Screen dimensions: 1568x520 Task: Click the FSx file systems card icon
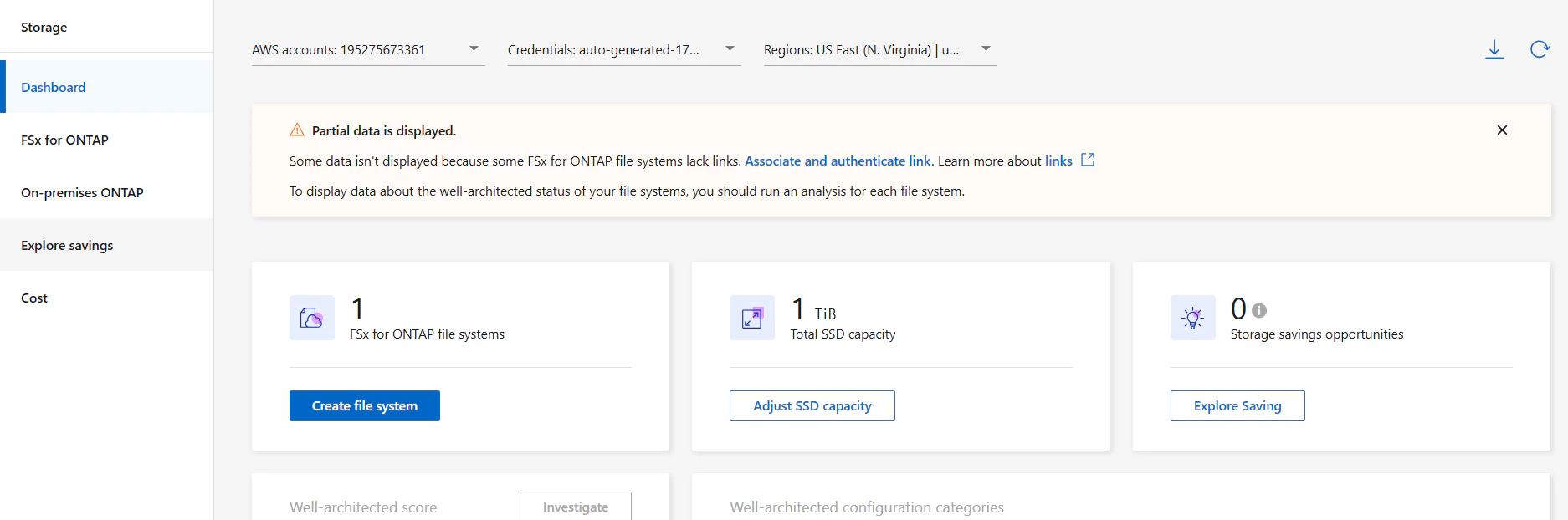312,318
